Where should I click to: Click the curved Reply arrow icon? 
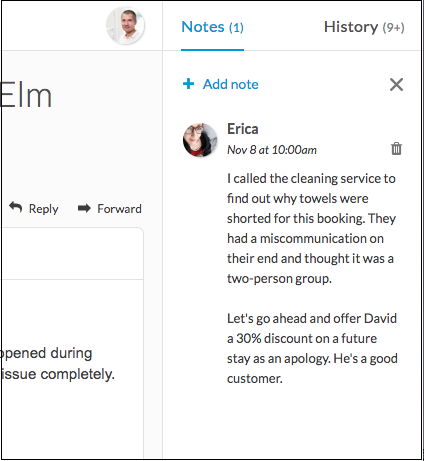[x=16, y=207]
